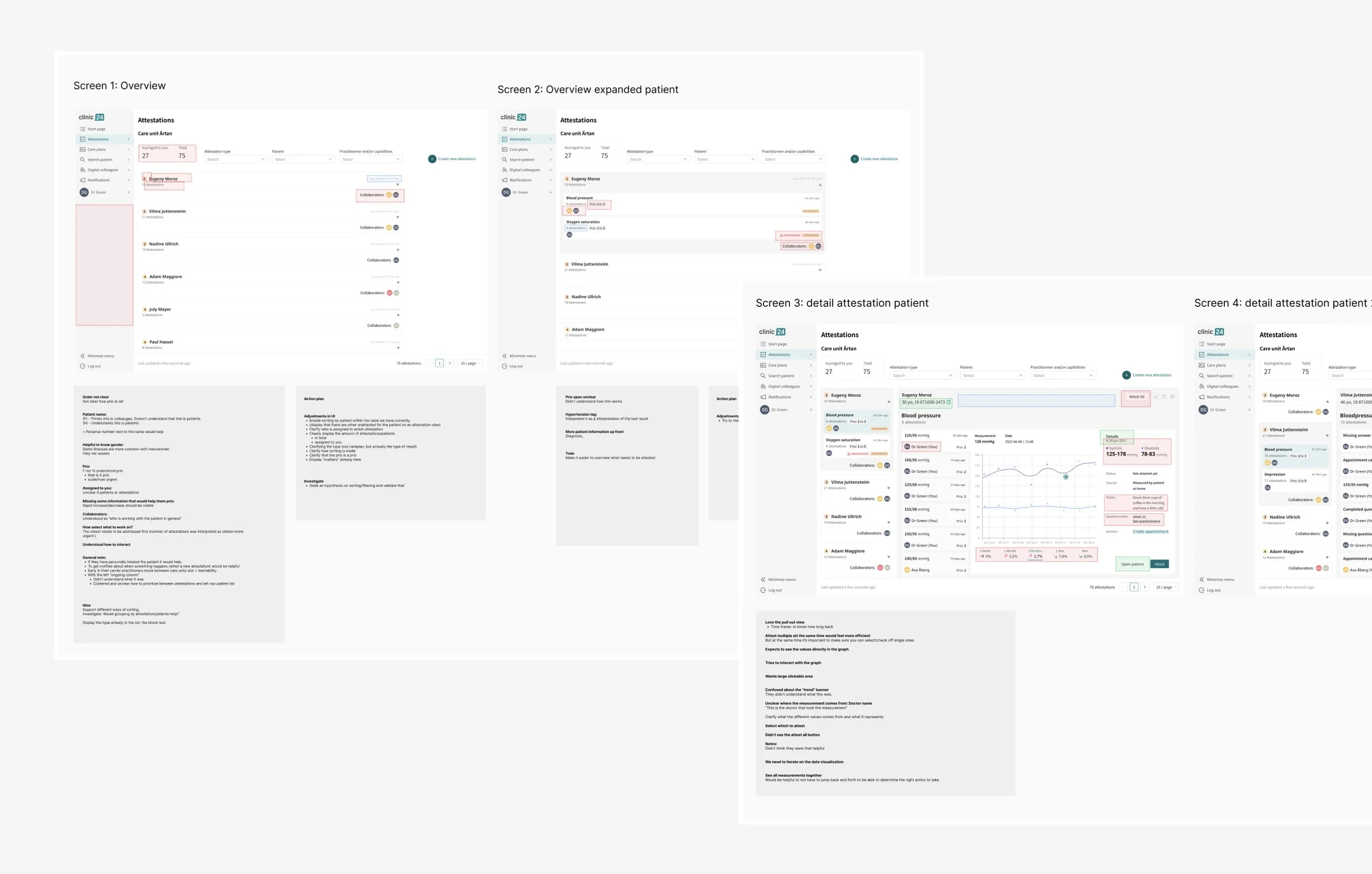This screenshot has width=1372, height=874.
Task: Switch trend range to 1 Year
Action: tap(1060, 553)
